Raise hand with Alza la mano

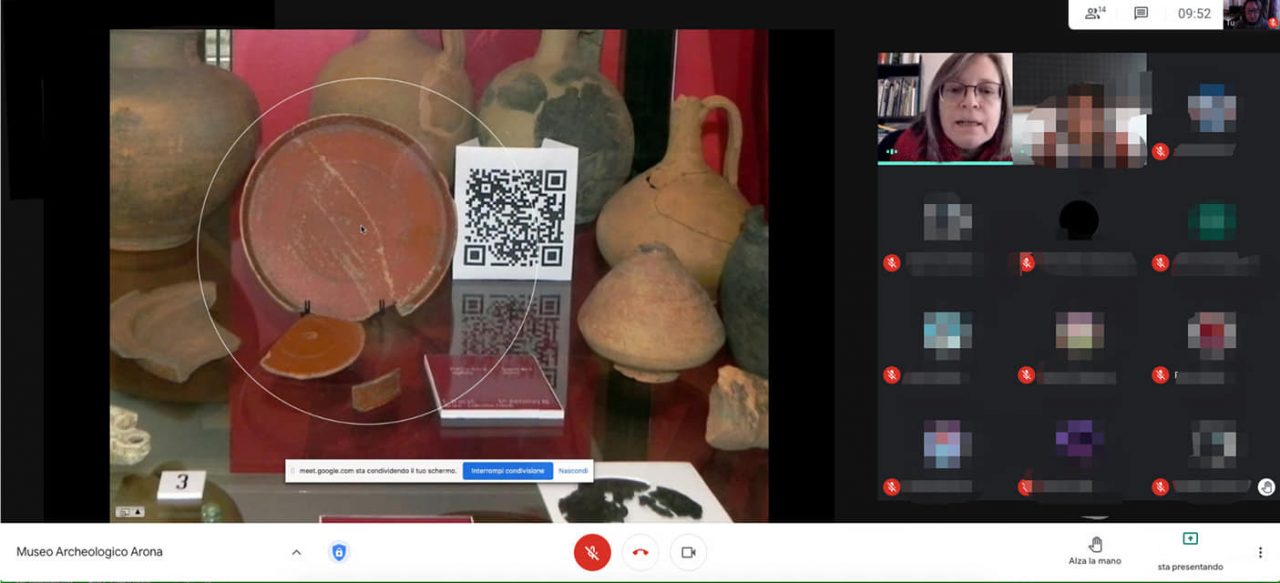pyautogui.click(x=1095, y=550)
